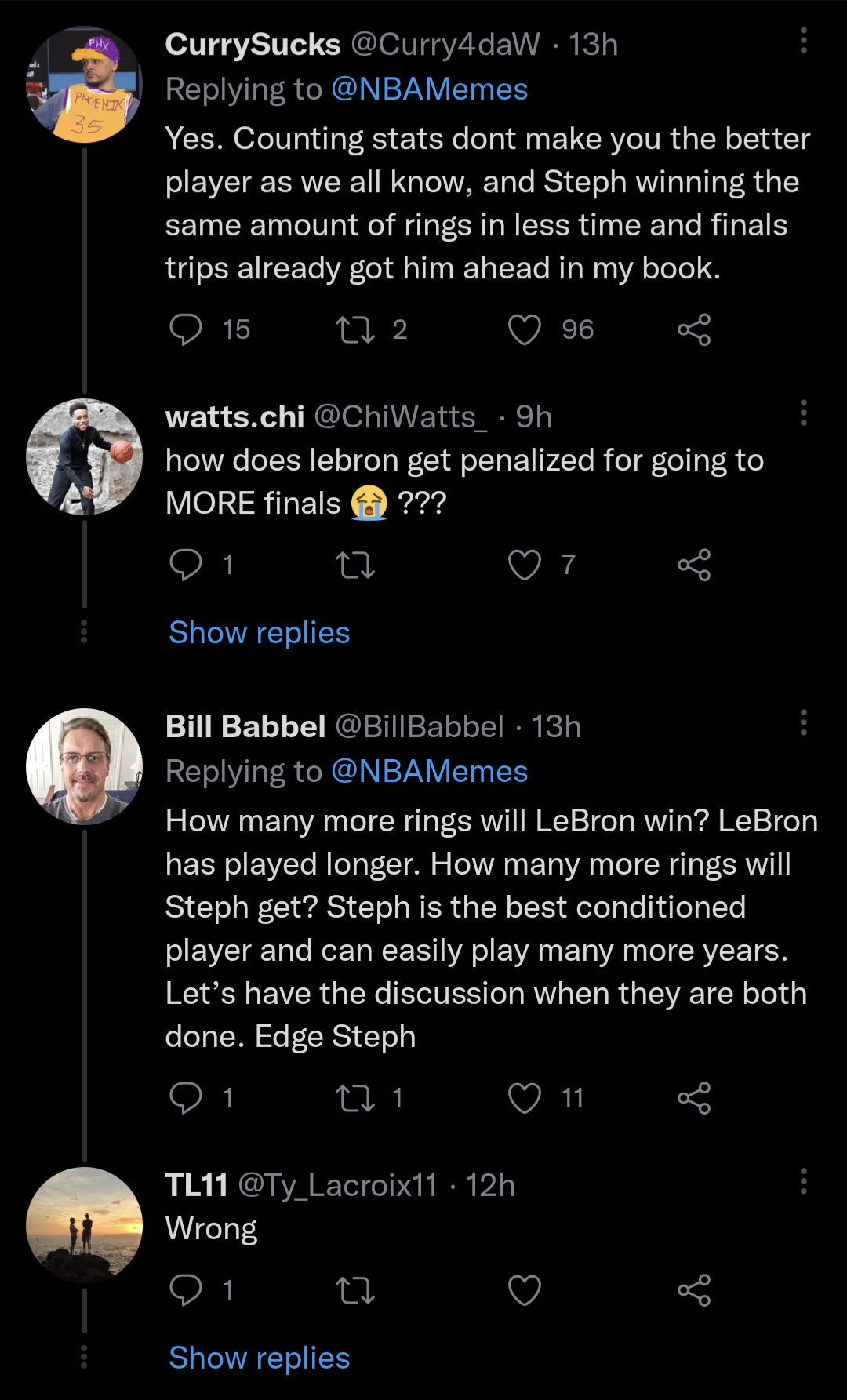Viewport: 847px width, 1400px height.
Task: Retweet Bill Babbel's tweet
Action: click(355, 1098)
